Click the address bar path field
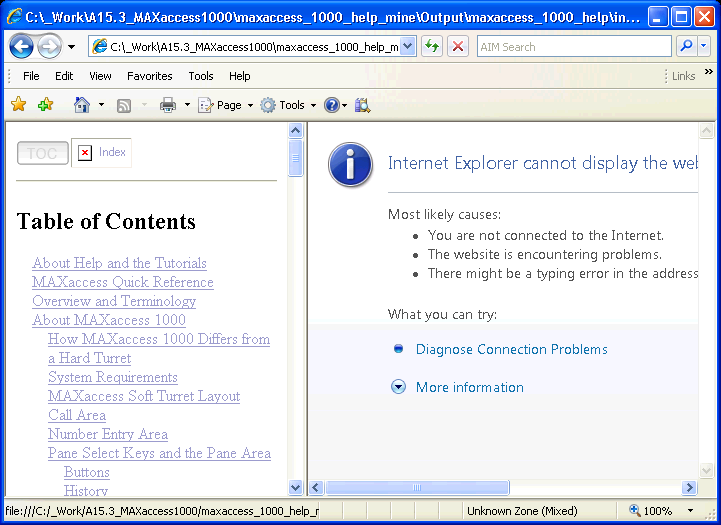721x525 pixels. [246, 47]
